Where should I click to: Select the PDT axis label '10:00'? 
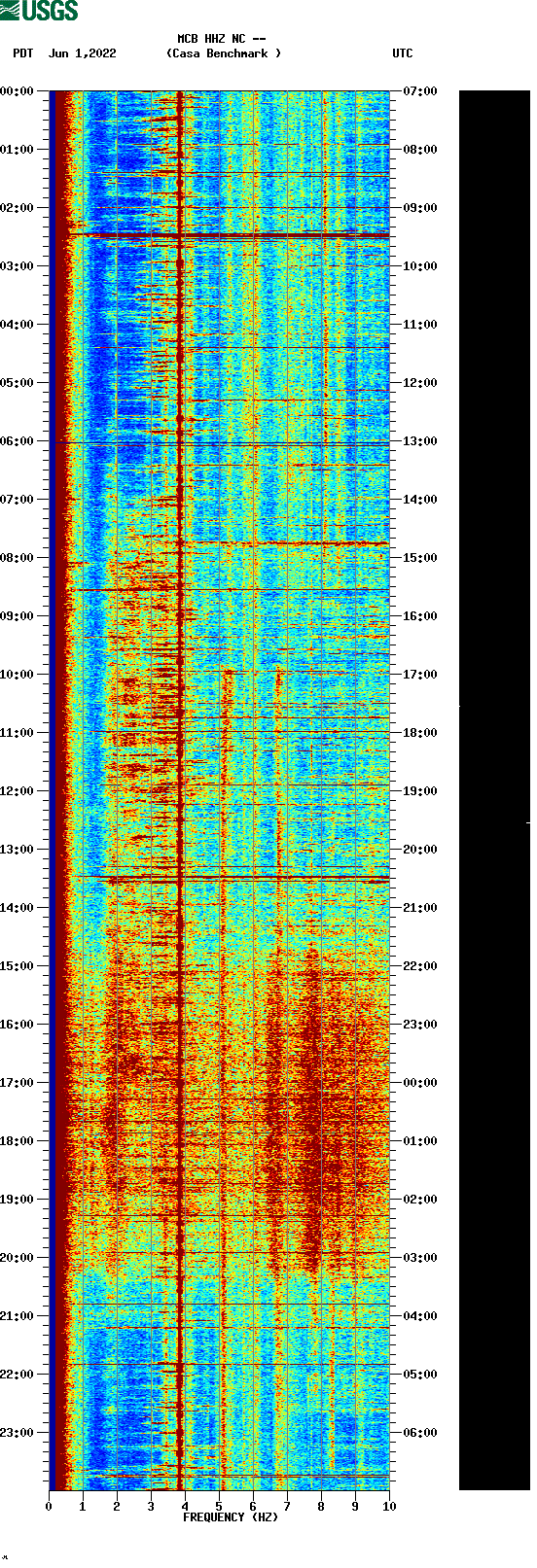pos(17,675)
